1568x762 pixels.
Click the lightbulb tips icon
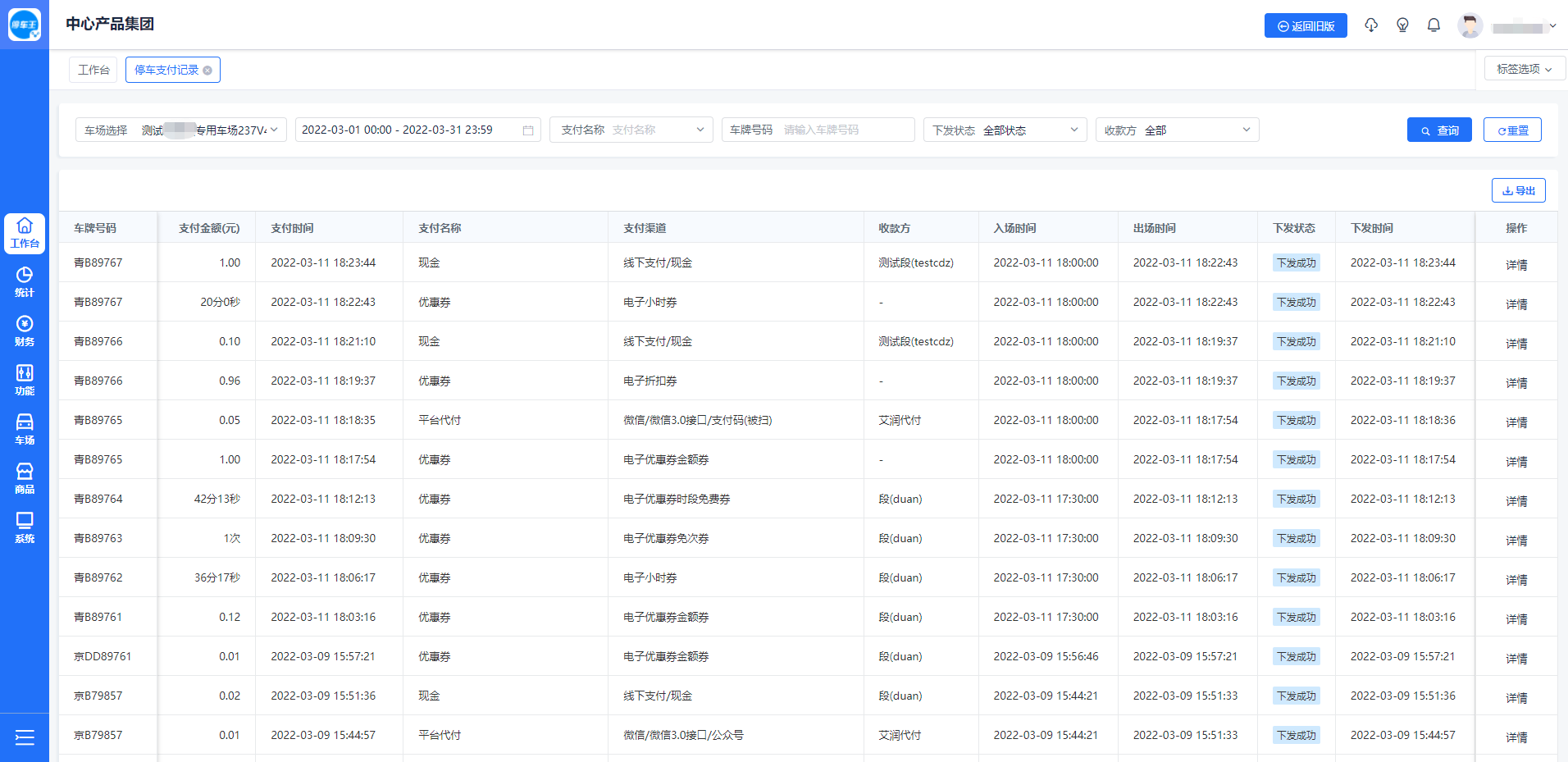pos(1402,25)
